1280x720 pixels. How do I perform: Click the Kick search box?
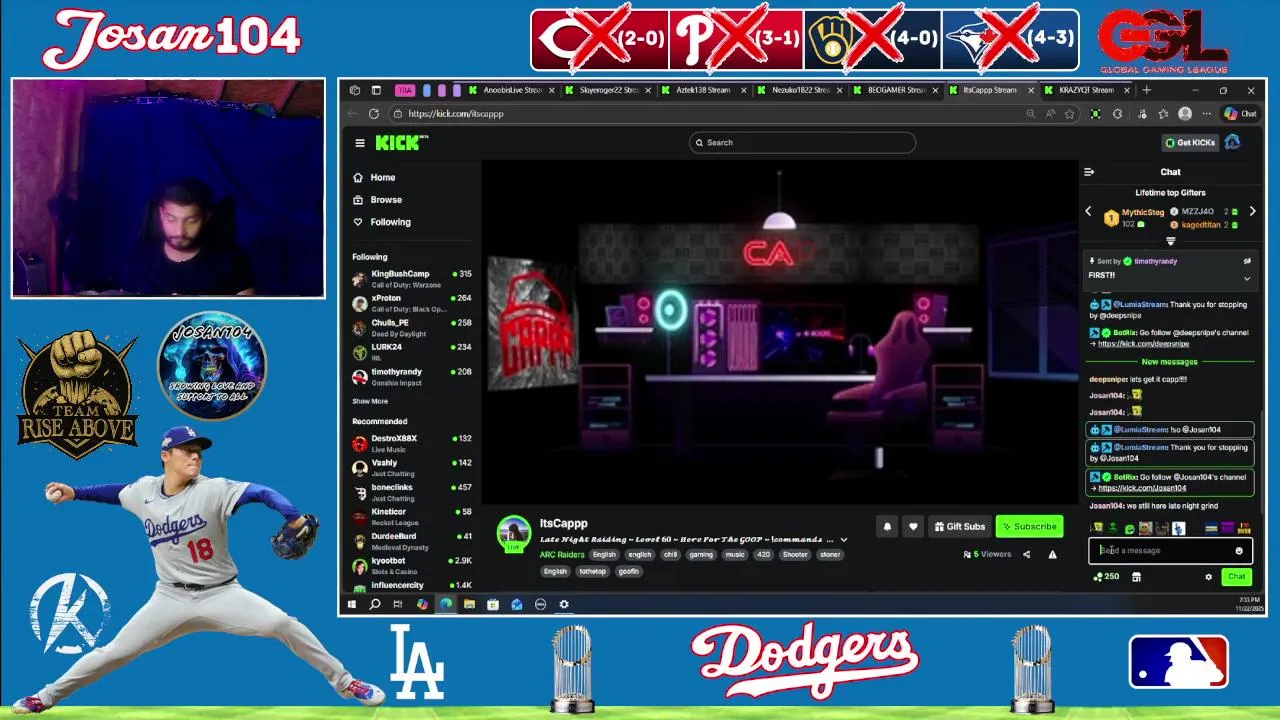[x=802, y=143]
